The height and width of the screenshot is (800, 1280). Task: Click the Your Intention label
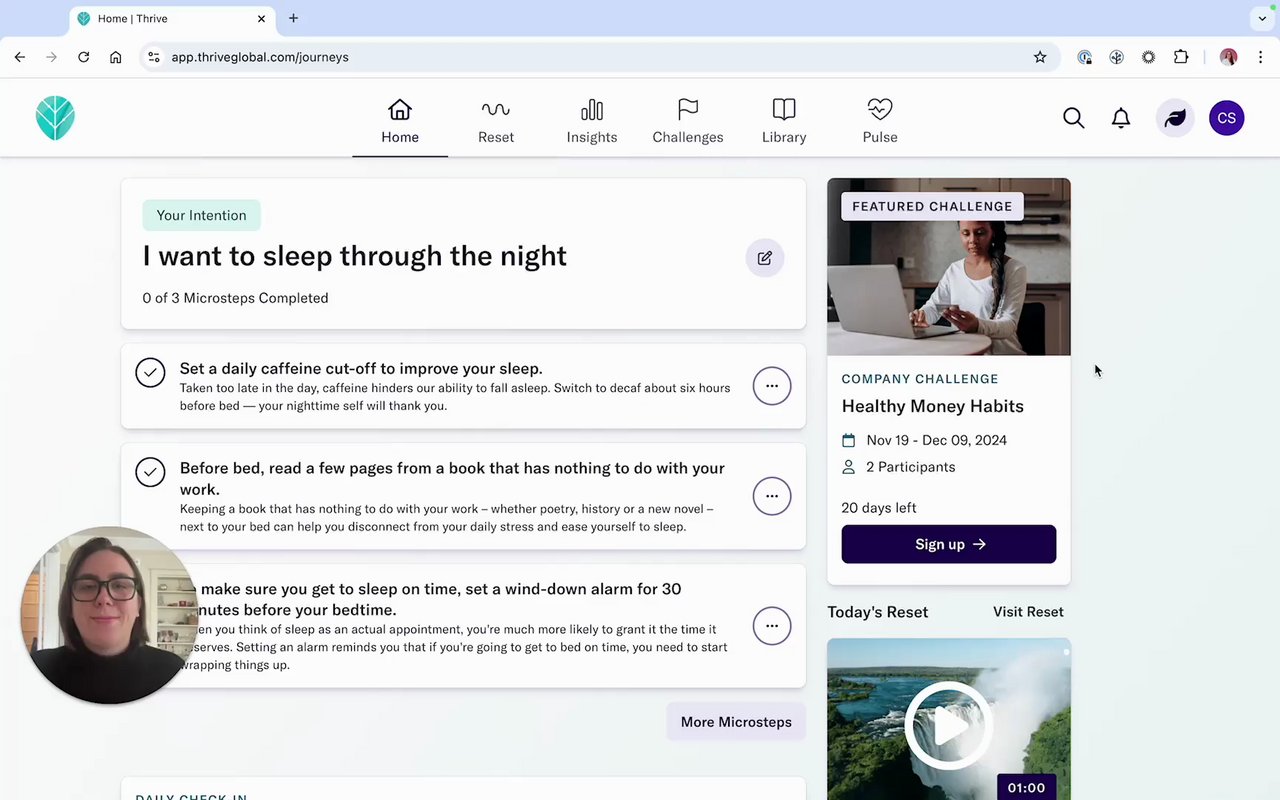[x=201, y=215]
